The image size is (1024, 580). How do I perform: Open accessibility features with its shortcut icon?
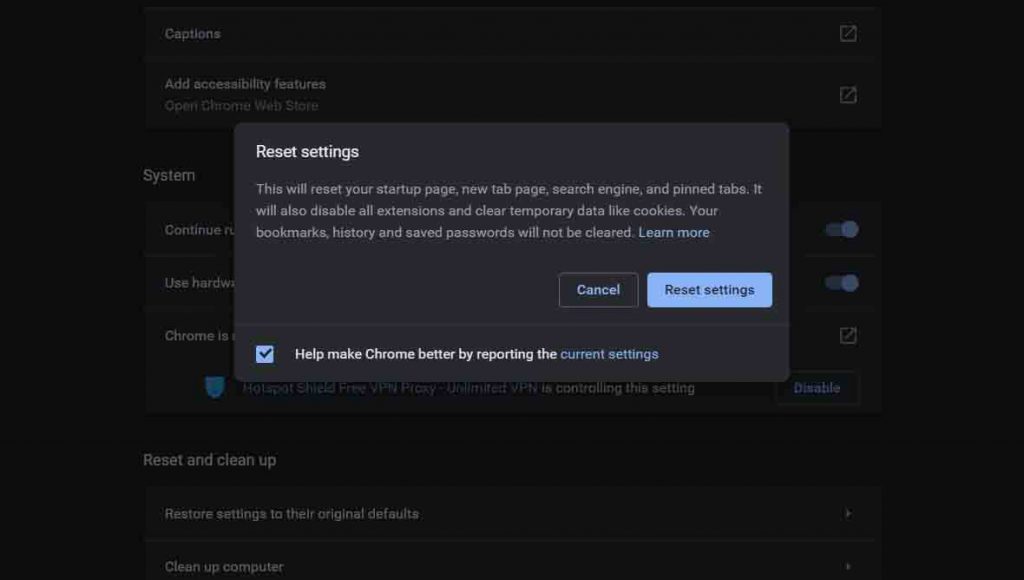coord(847,94)
